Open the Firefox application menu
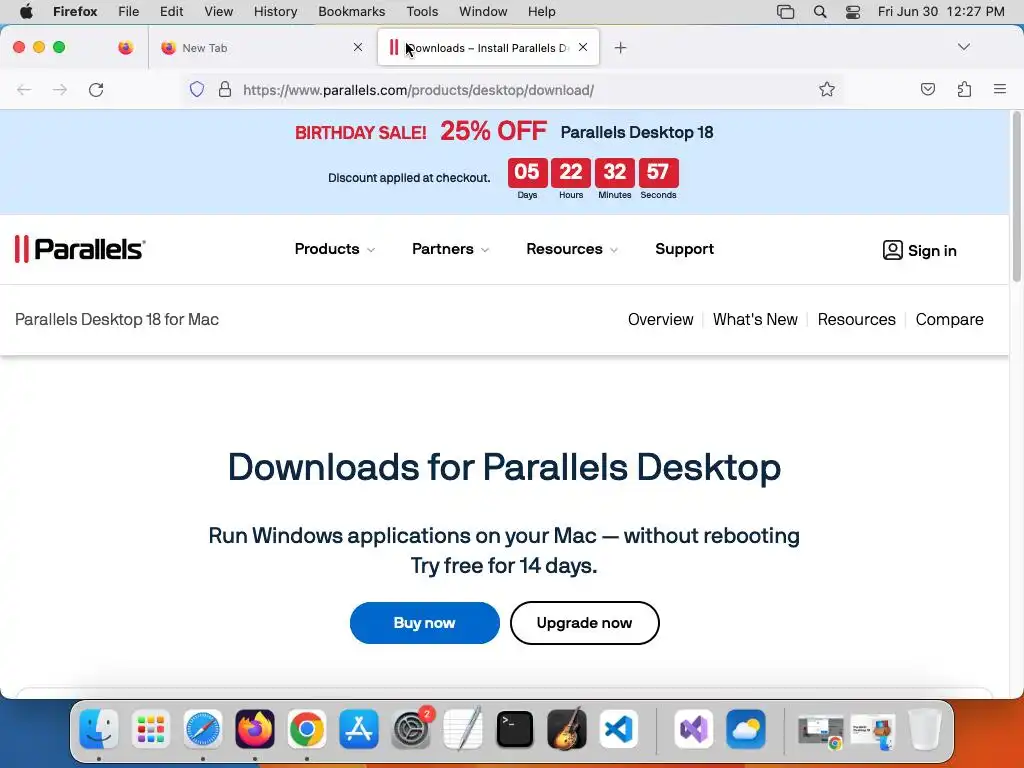The width and height of the screenshot is (1024, 768). (x=75, y=12)
